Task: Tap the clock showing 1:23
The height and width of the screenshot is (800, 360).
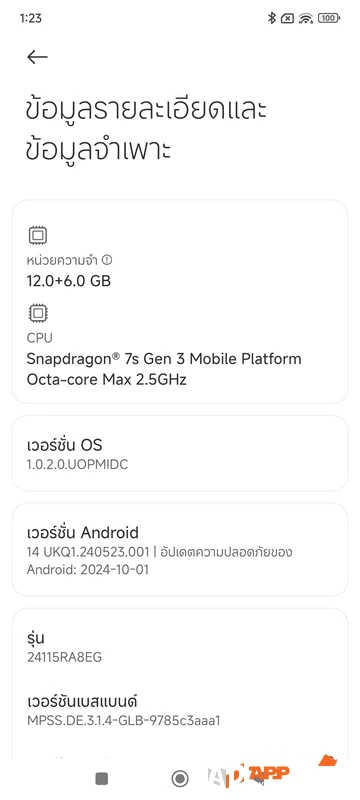Action: [x=31, y=18]
